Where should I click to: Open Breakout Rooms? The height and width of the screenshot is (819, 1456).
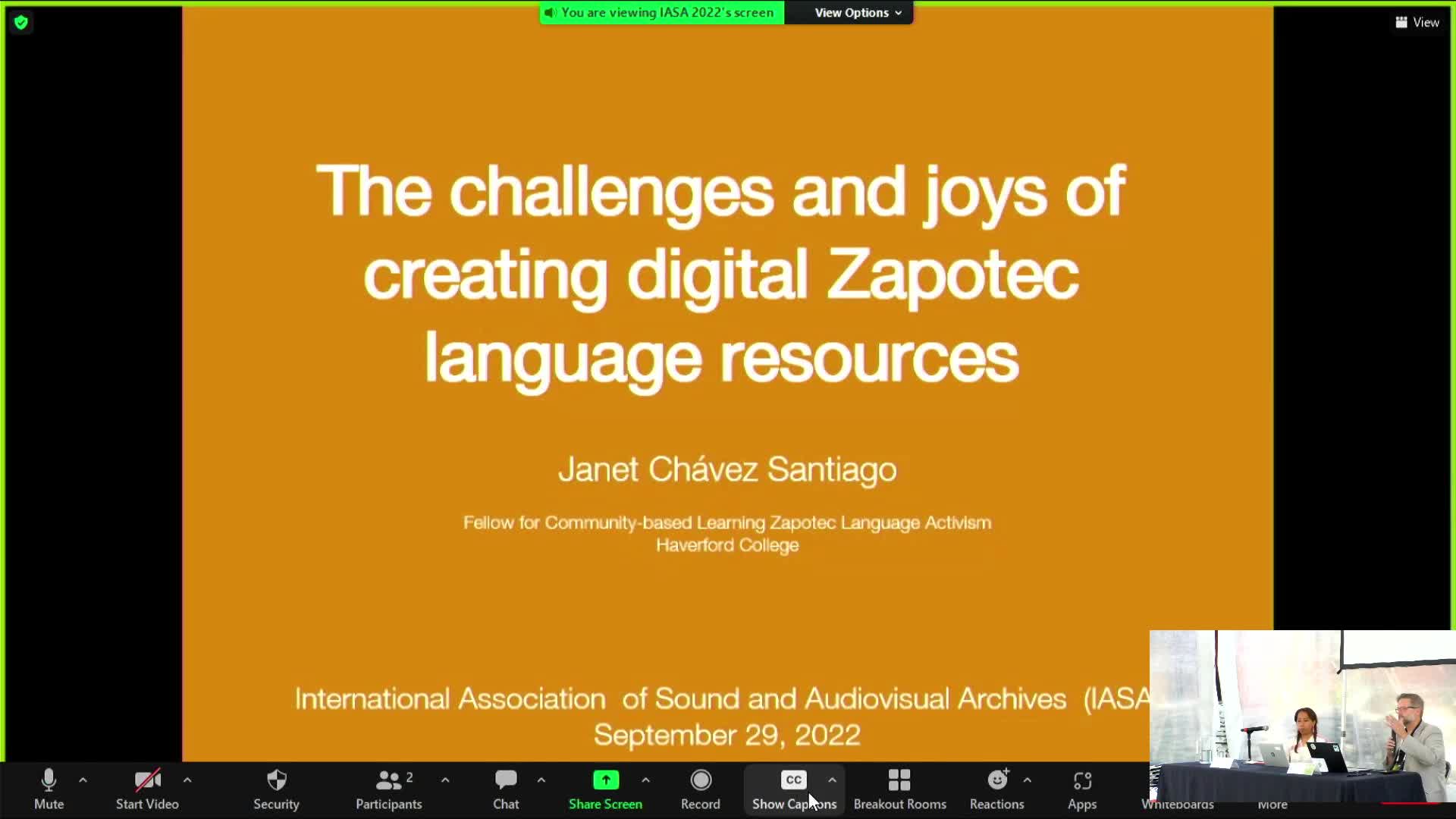pyautogui.click(x=899, y=789)
